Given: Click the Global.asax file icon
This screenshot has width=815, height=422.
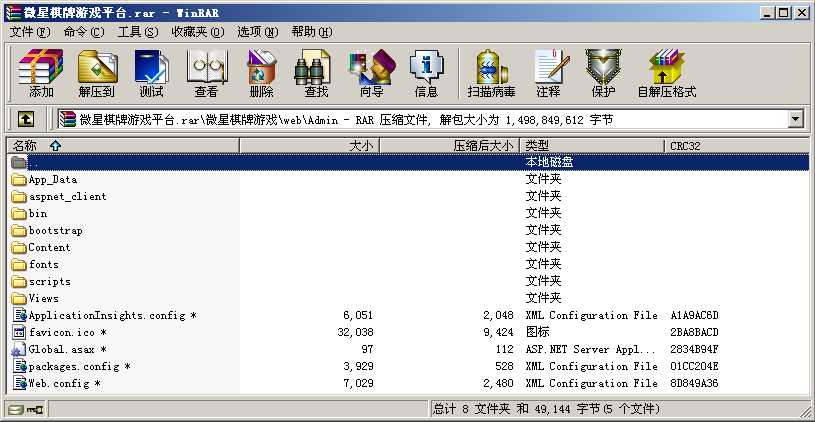Looking at the screenshot, I should click(x=19, y=350).
